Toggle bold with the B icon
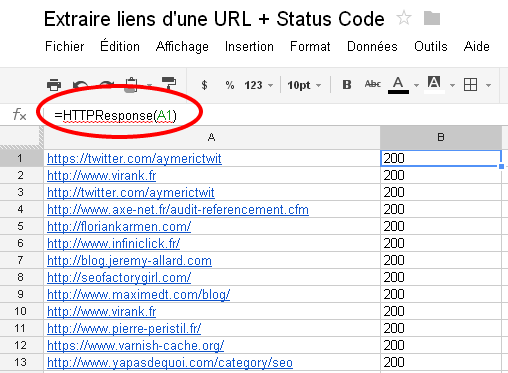508x373 pixels. pyautogui.click(x=347, y=85)
